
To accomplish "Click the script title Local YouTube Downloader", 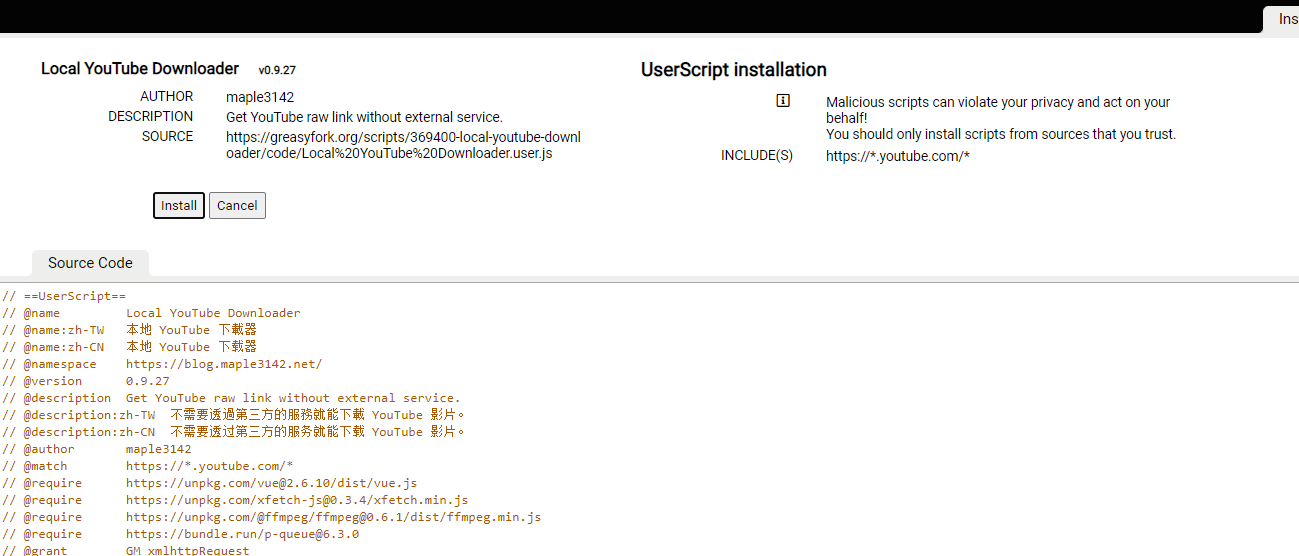I will [x=140, y=69].
